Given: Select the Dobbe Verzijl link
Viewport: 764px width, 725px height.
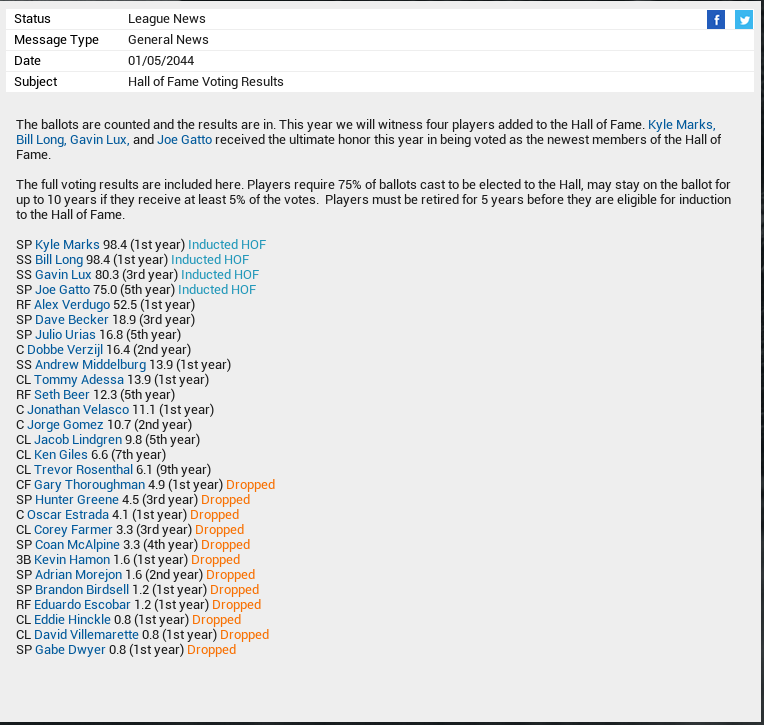Looking at the screenshot, I should click(65, 350).
